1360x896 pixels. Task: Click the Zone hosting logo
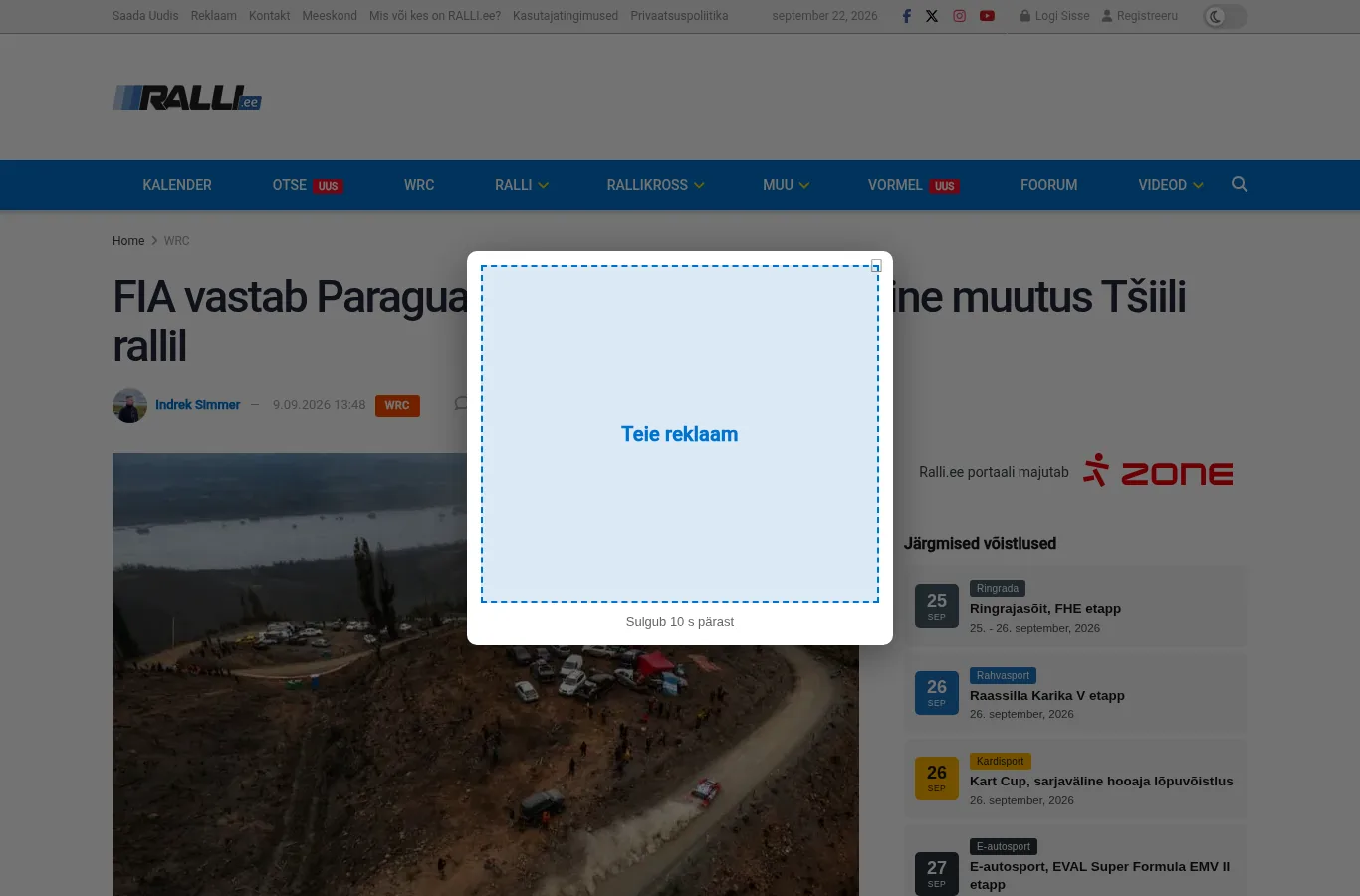click(1158, 471)
